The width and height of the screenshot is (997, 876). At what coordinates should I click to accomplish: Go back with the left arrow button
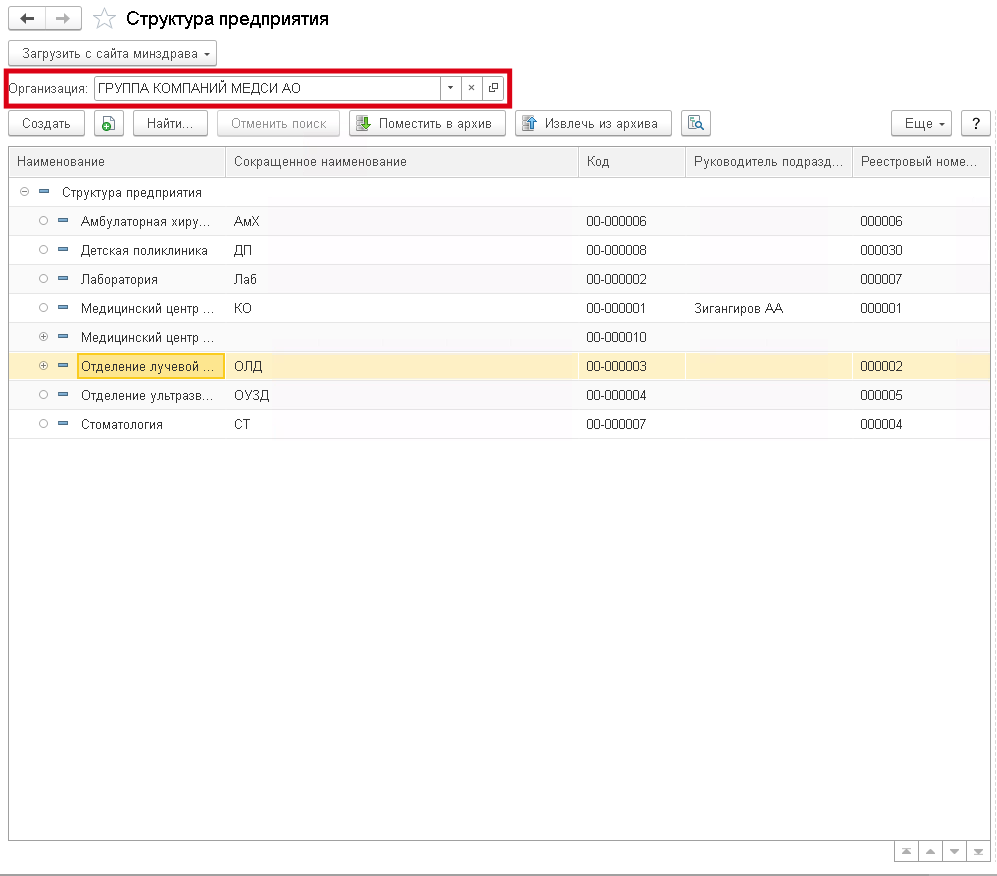point(27,18)
